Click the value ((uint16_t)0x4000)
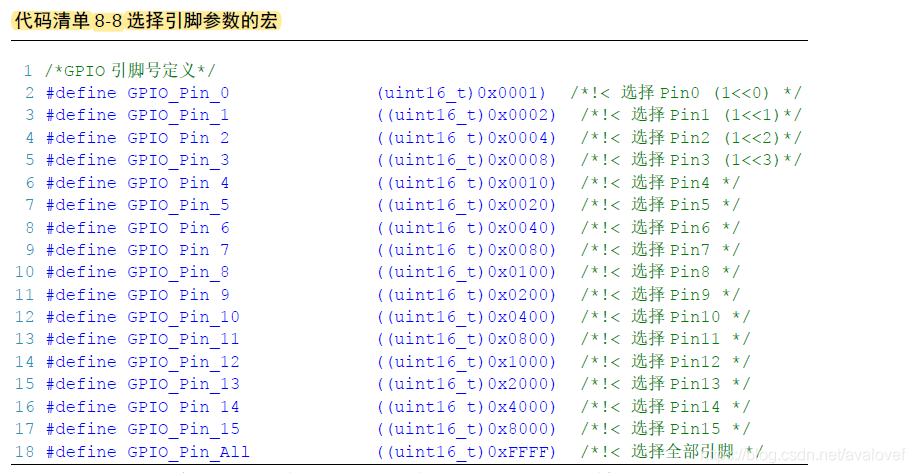Image resolution: width=915 pixels, height=473 pixels. point(467,407)
